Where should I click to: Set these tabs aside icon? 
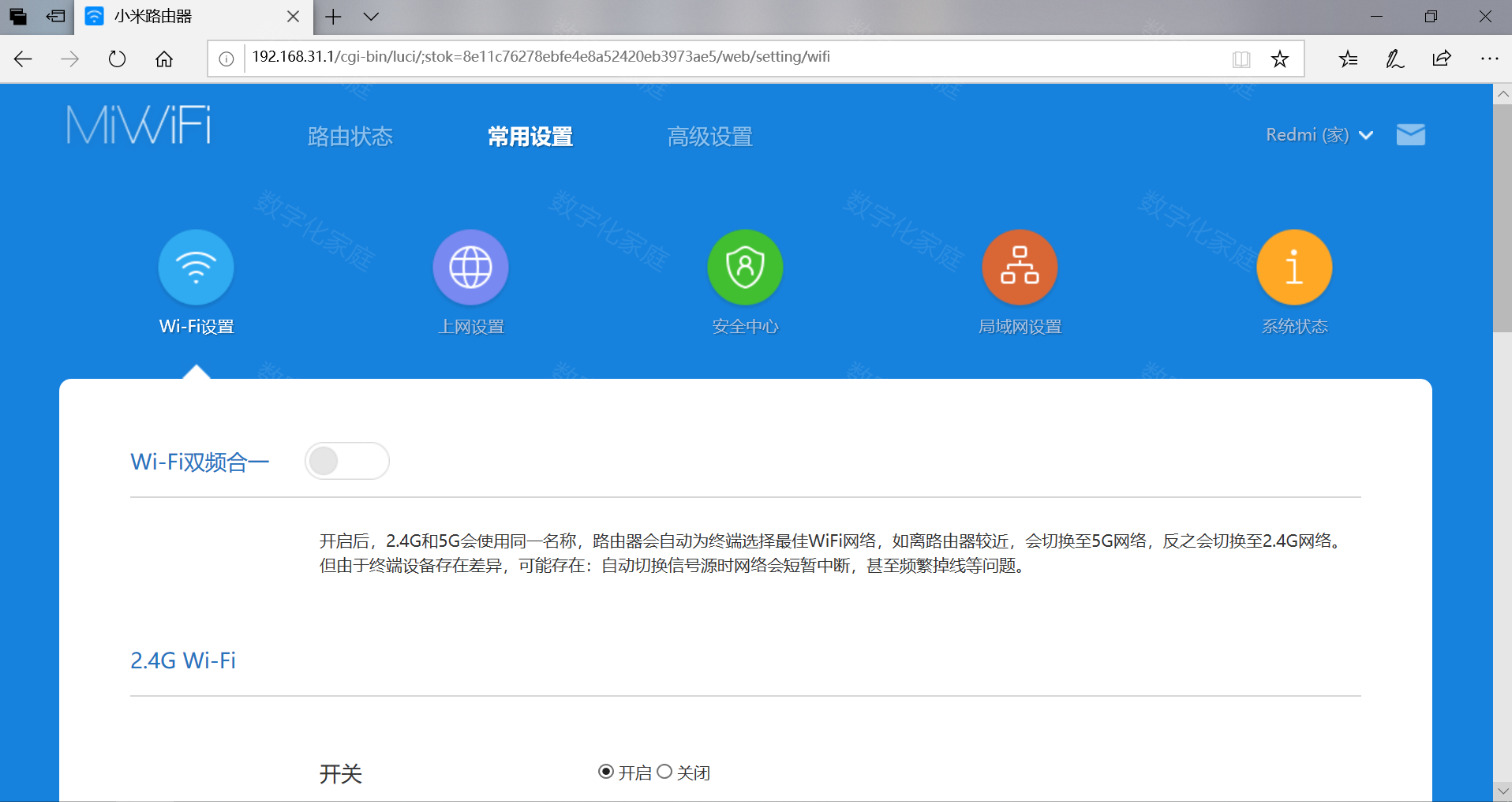[x=56, y=17]
